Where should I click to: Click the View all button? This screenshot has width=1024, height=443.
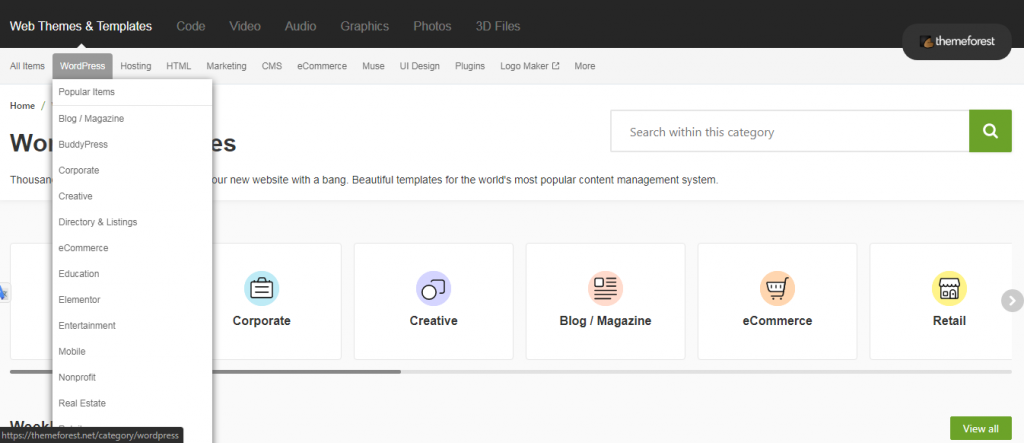coord(980,429)
